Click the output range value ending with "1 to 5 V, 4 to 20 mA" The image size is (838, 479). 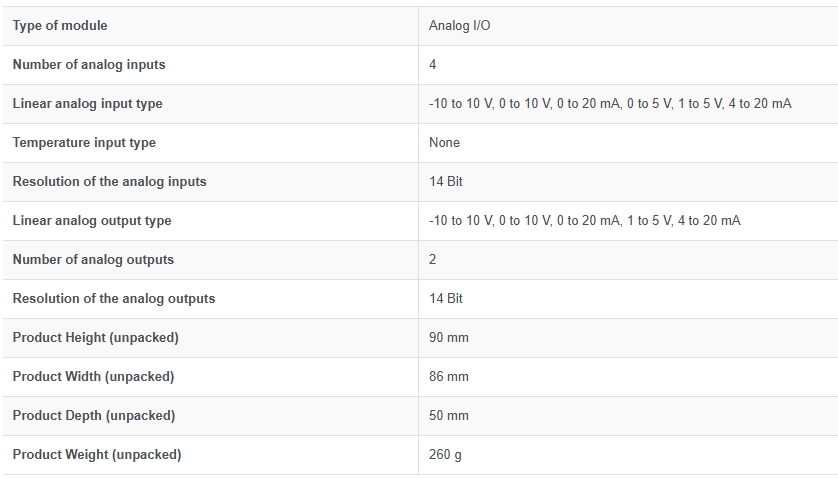pos(585,221)
